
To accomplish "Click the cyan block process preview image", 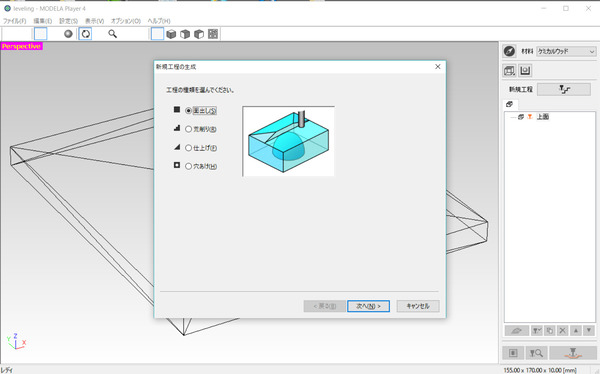I will (x=289, y=141).
